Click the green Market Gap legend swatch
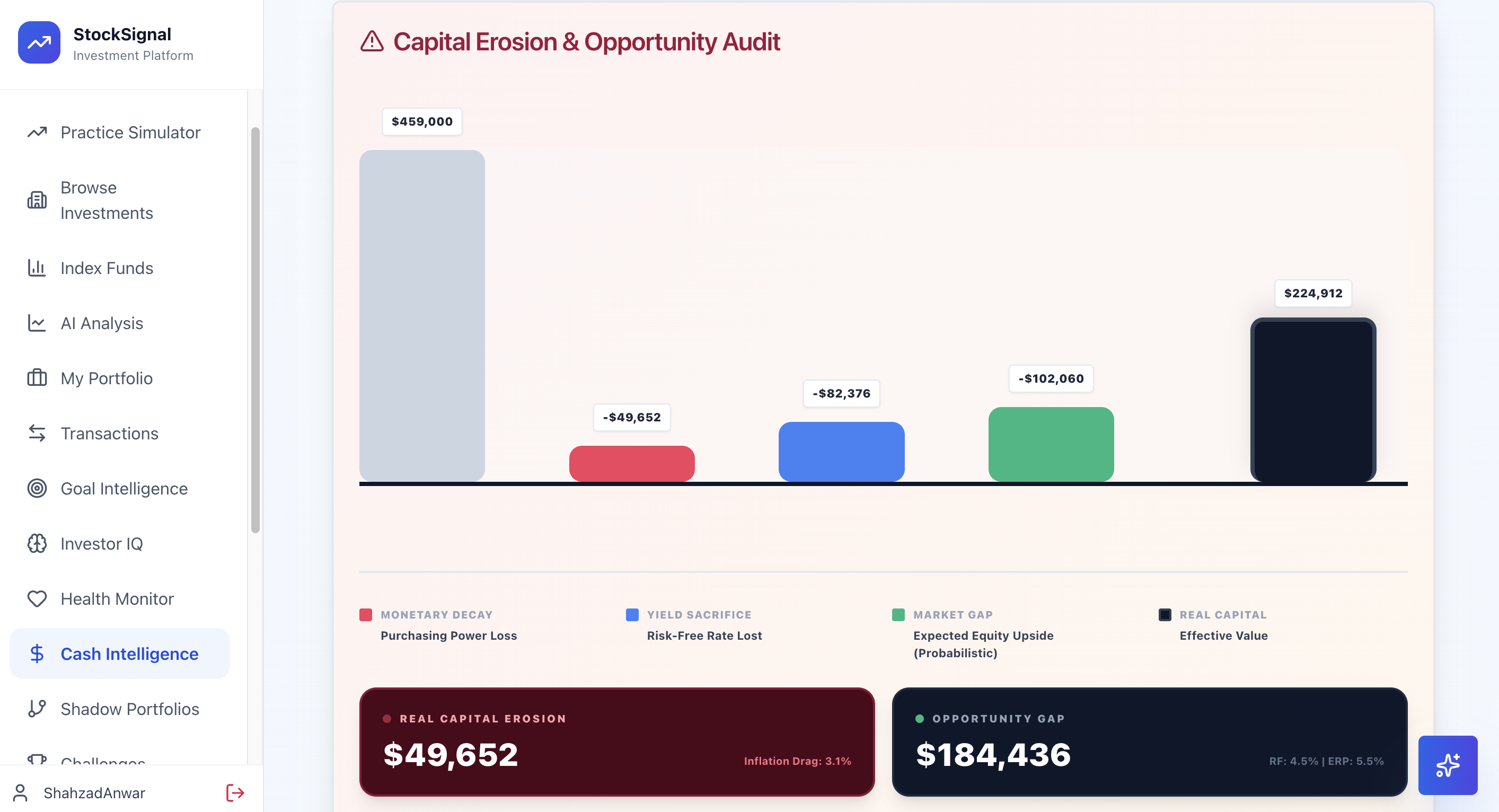 (898, 615)
